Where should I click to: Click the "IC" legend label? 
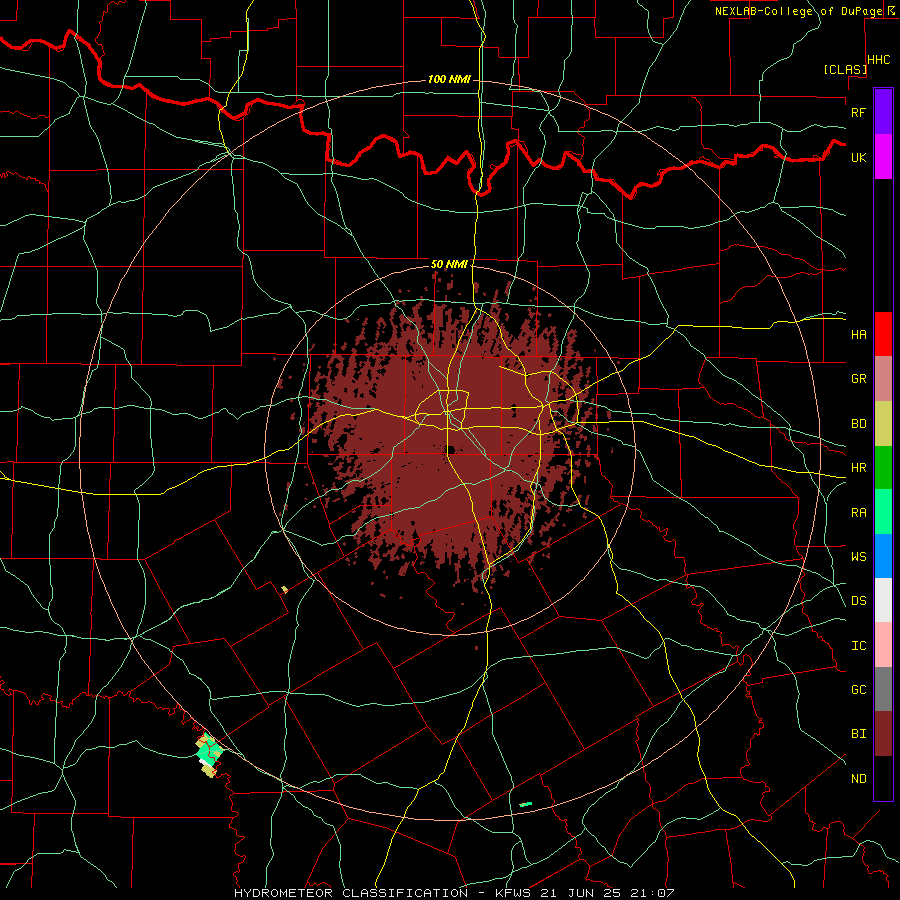coord(858,646)
